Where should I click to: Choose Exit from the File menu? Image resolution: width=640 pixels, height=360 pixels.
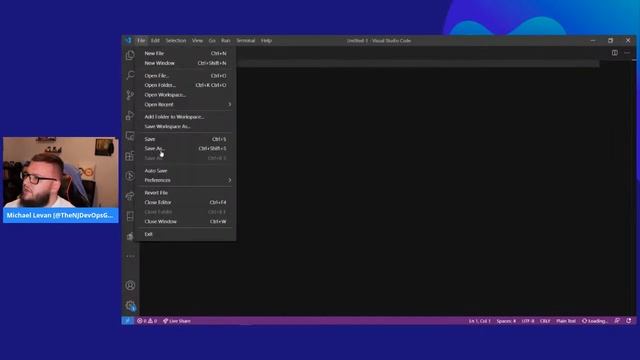click(x=185, y=234)
